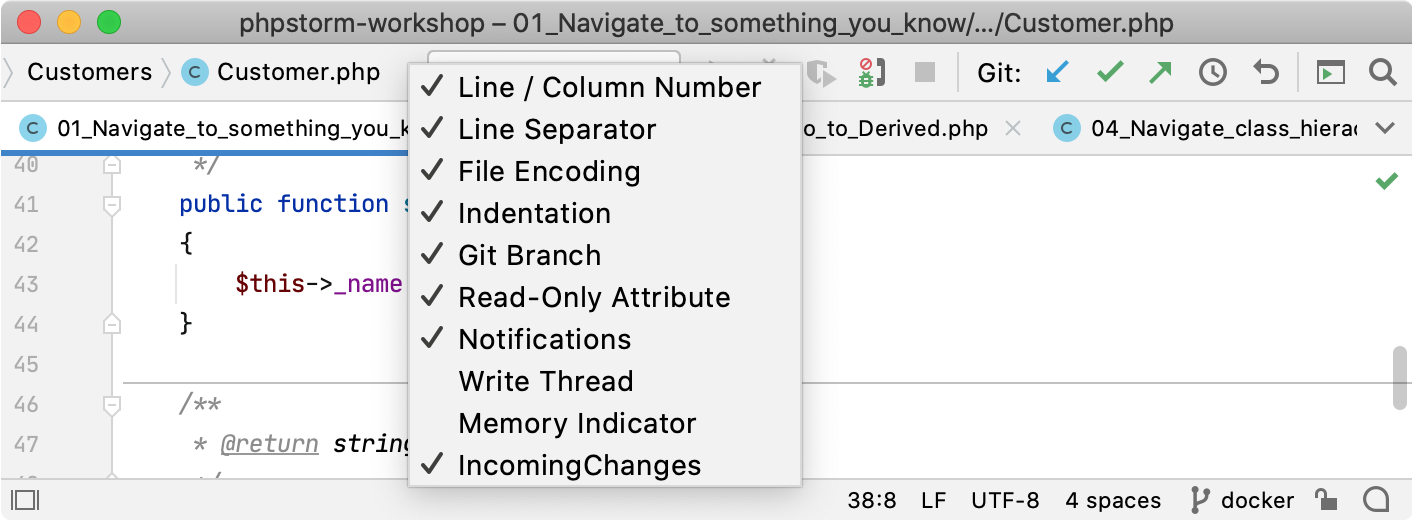Click the Git Rollback undo icon
Image resolution: width=1412 pixels, height=520 pixels.
pyautogui.click(x=1266, y=72)
